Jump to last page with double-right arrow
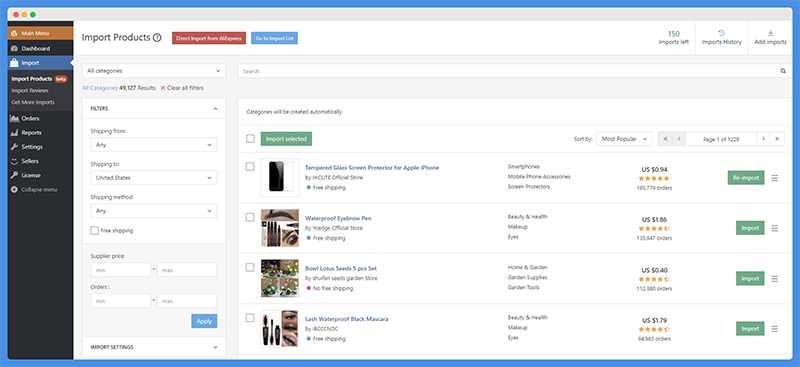 pos(778,138)
